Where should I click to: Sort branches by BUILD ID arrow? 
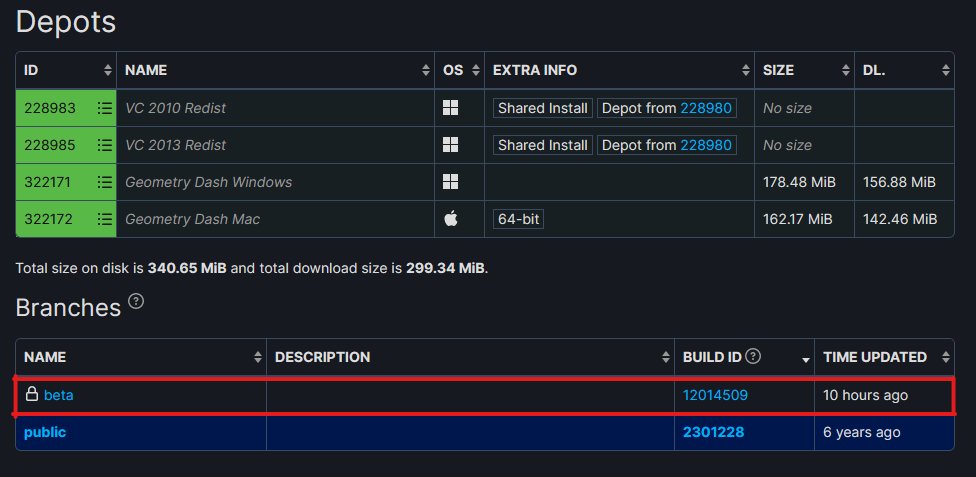tap(806, 360)
